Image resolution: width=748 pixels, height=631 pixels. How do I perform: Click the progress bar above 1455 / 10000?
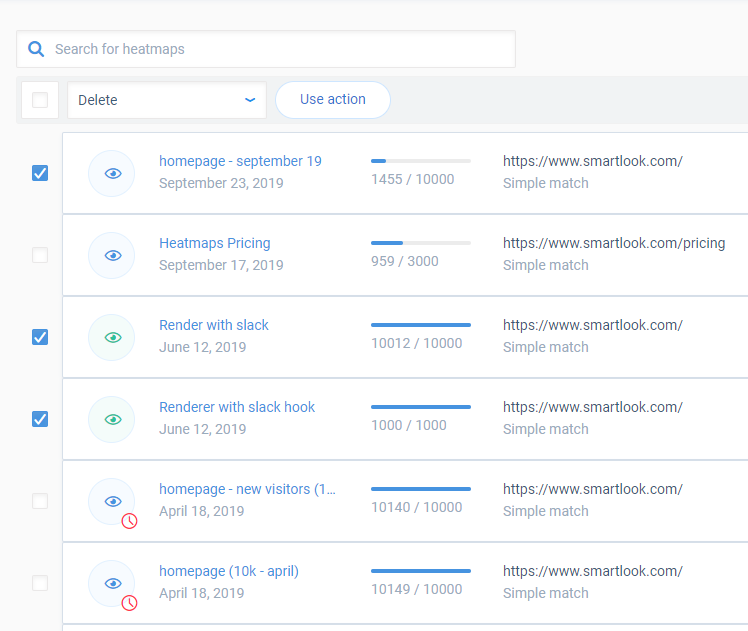pos(421,161)
